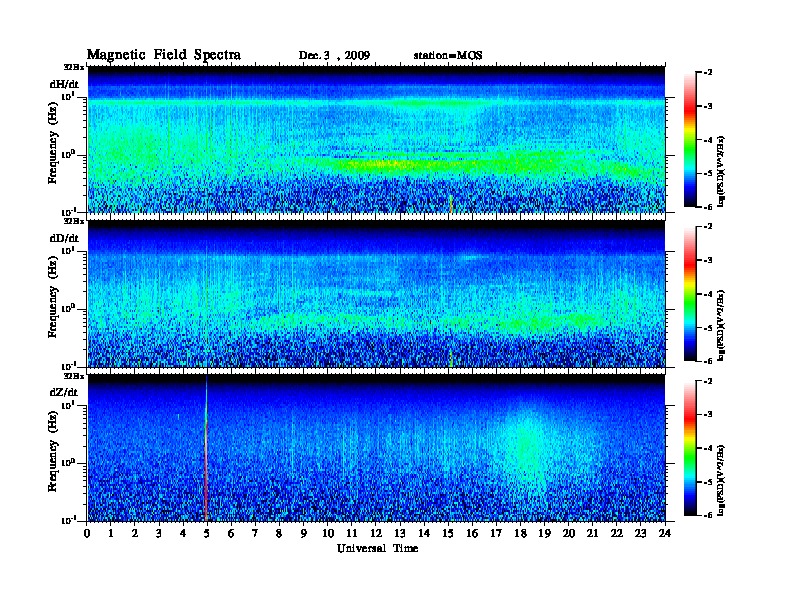792x612 pixels.
Task: Click the "Universal Time" axis label
Action: pyautogui.click(x=378, y=548)
